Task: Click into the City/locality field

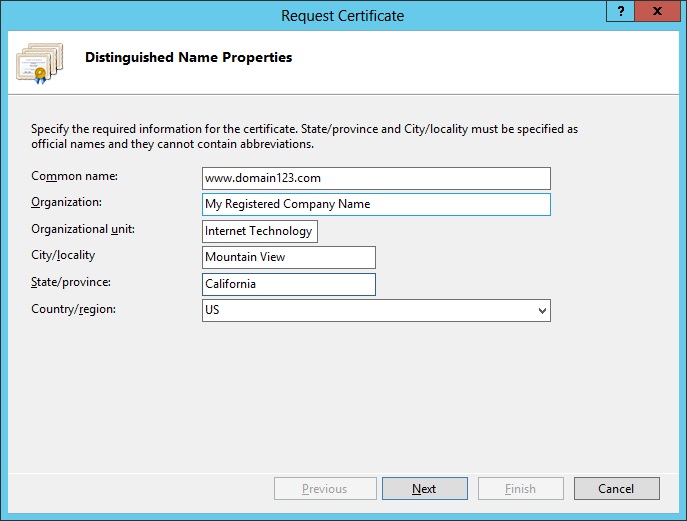Action: (x=289, y=257)
